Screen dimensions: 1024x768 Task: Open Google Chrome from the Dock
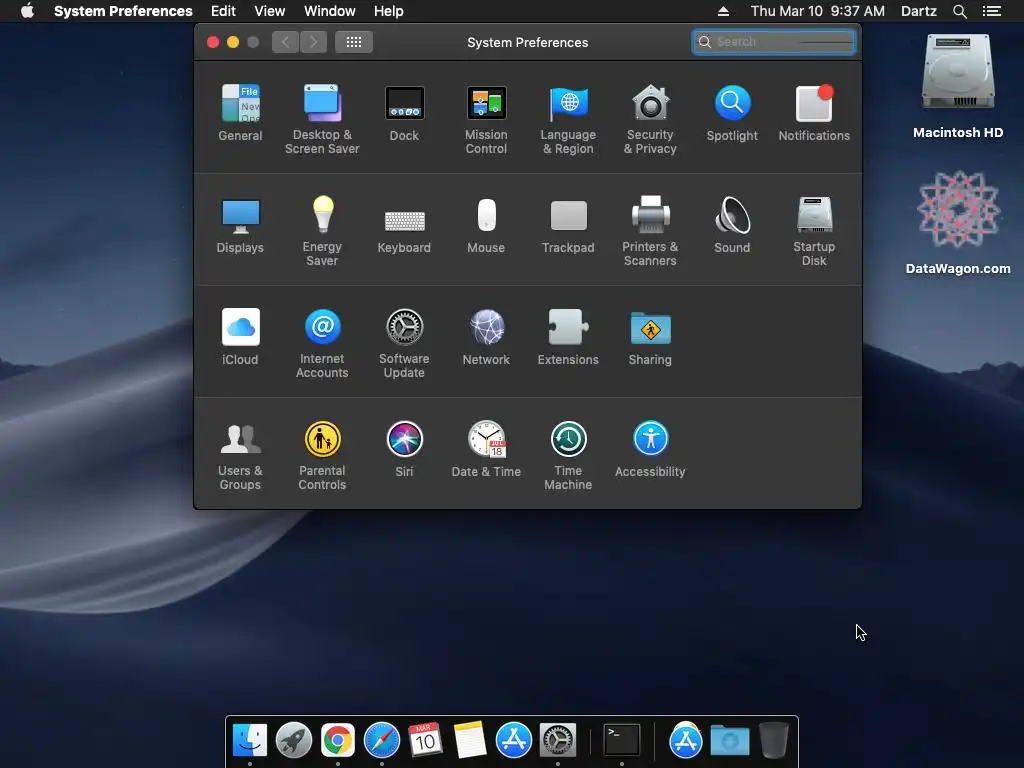[338, 740]
